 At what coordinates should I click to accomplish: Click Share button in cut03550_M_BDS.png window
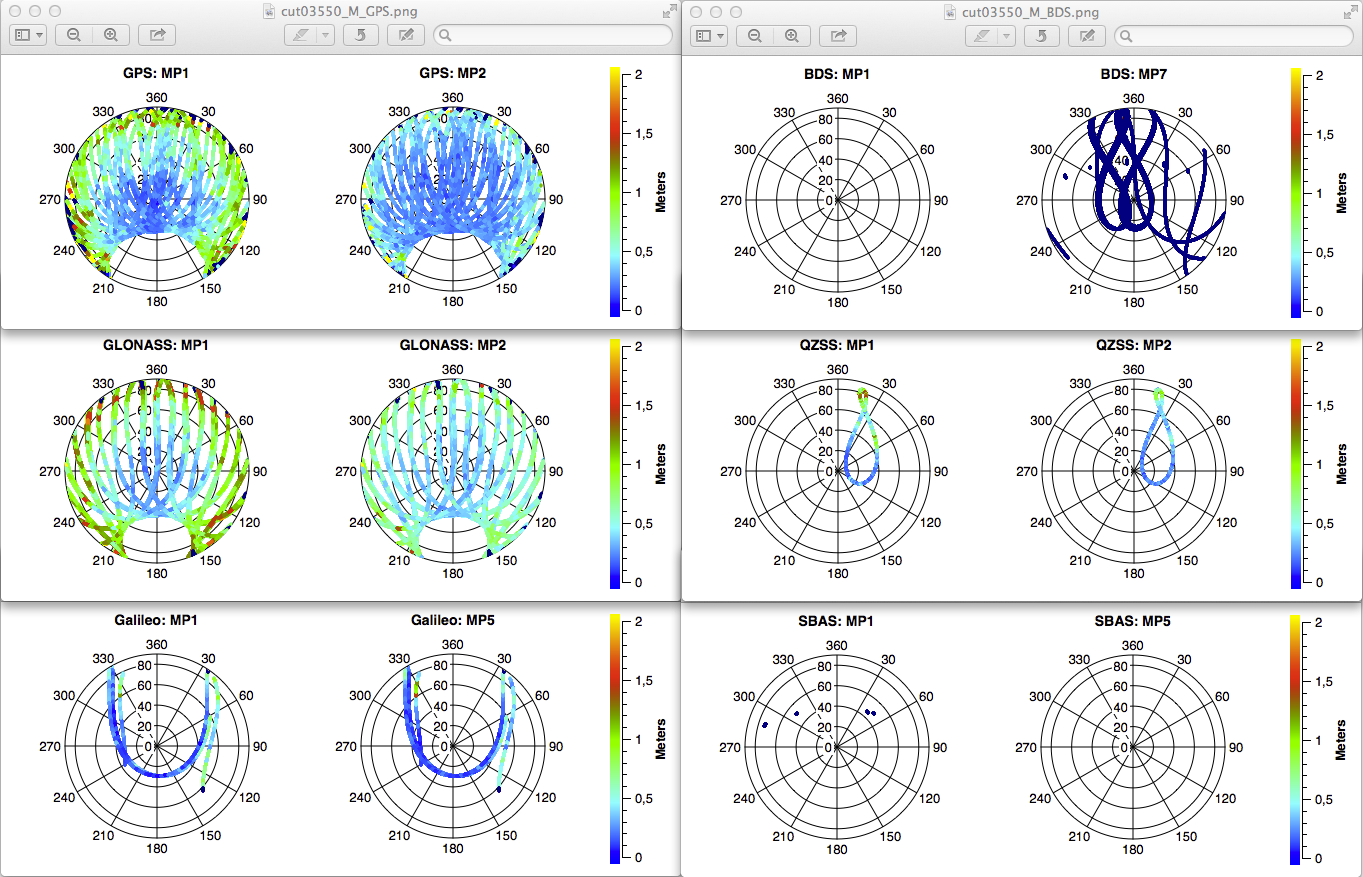pos(838,36)
